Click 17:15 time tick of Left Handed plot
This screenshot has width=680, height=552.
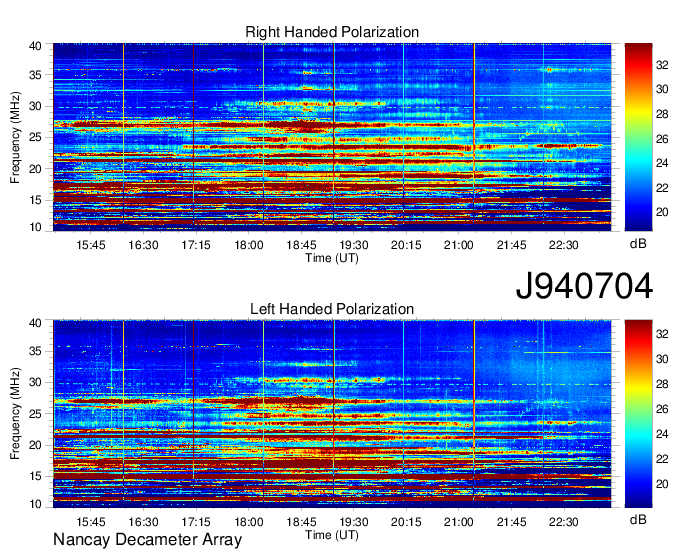pyautogui.click(x=196, y=522)
